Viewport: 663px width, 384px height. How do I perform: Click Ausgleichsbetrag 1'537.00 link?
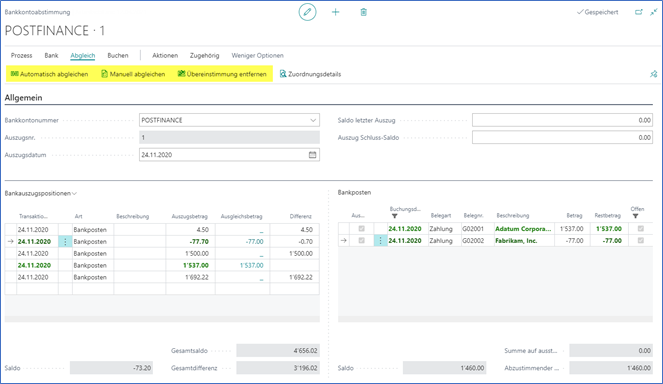pyautogui.click(x=252, y=265)
